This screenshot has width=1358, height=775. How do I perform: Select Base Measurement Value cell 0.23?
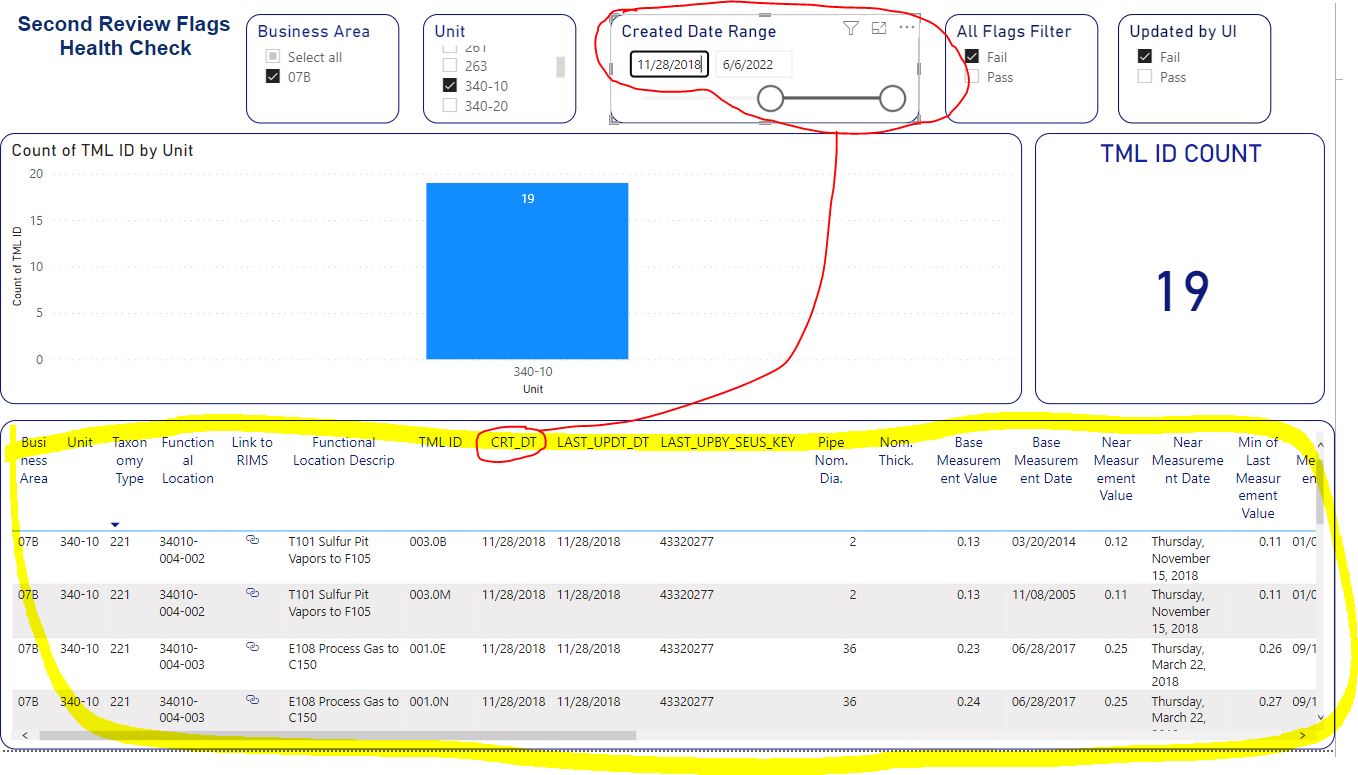(x=968, y=648)
